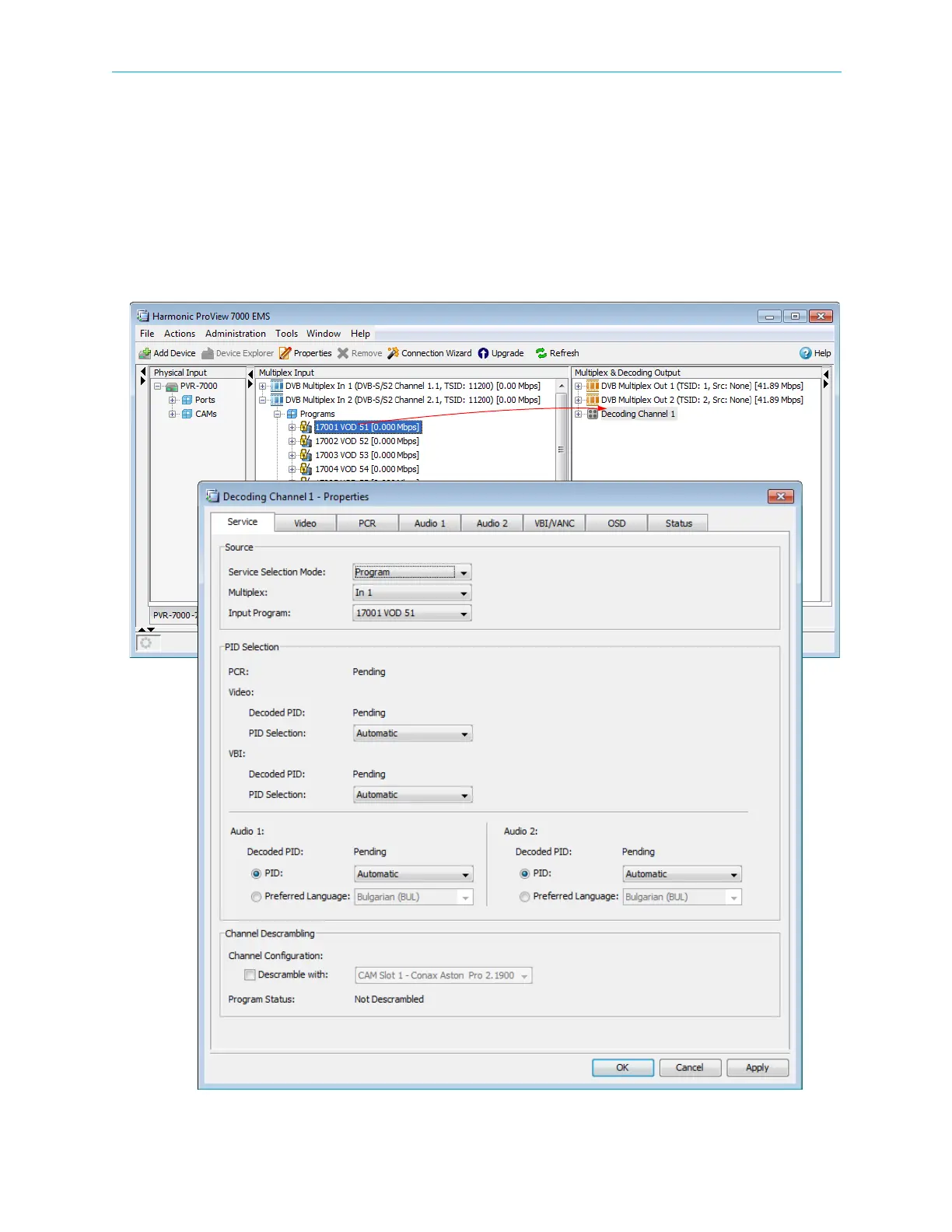The width and height of the screenshot is (952, 1232).
Task: Launch the Connection Wizard icon
Action: (x=394, y=353)
